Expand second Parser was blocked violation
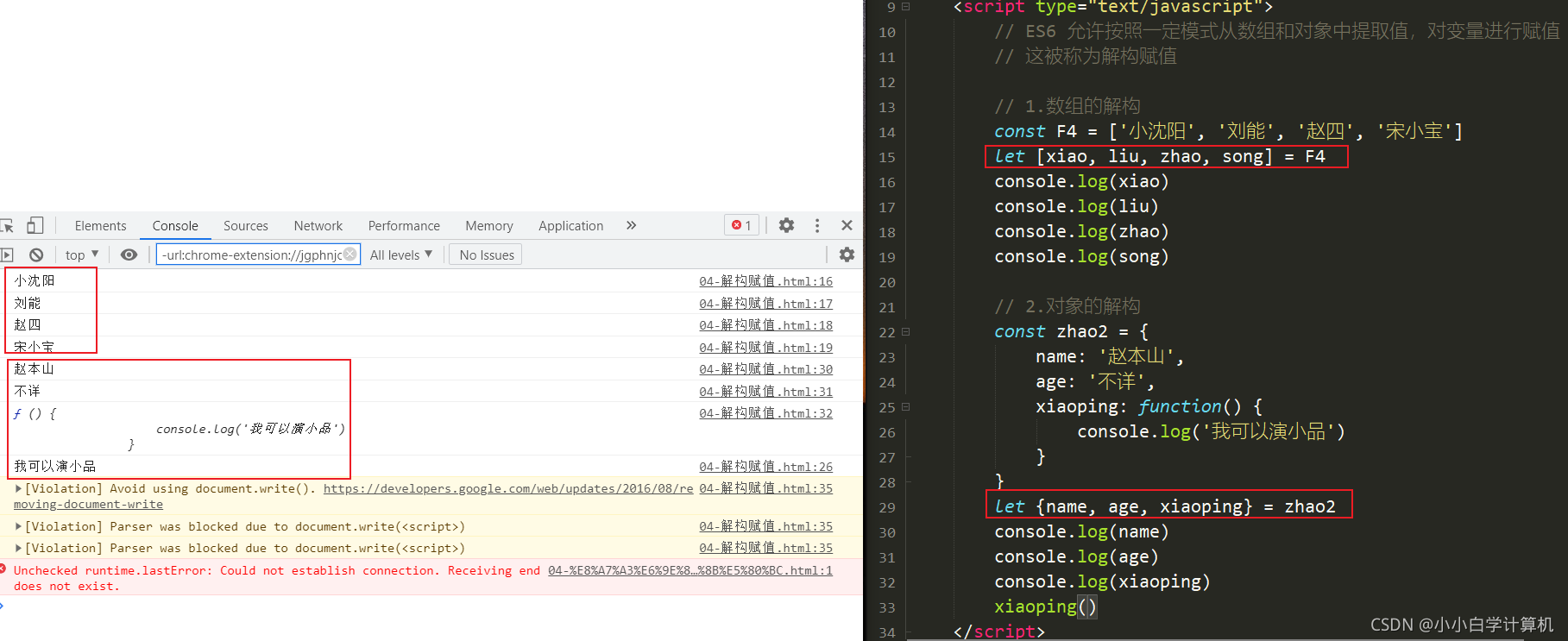 [18, 548]
